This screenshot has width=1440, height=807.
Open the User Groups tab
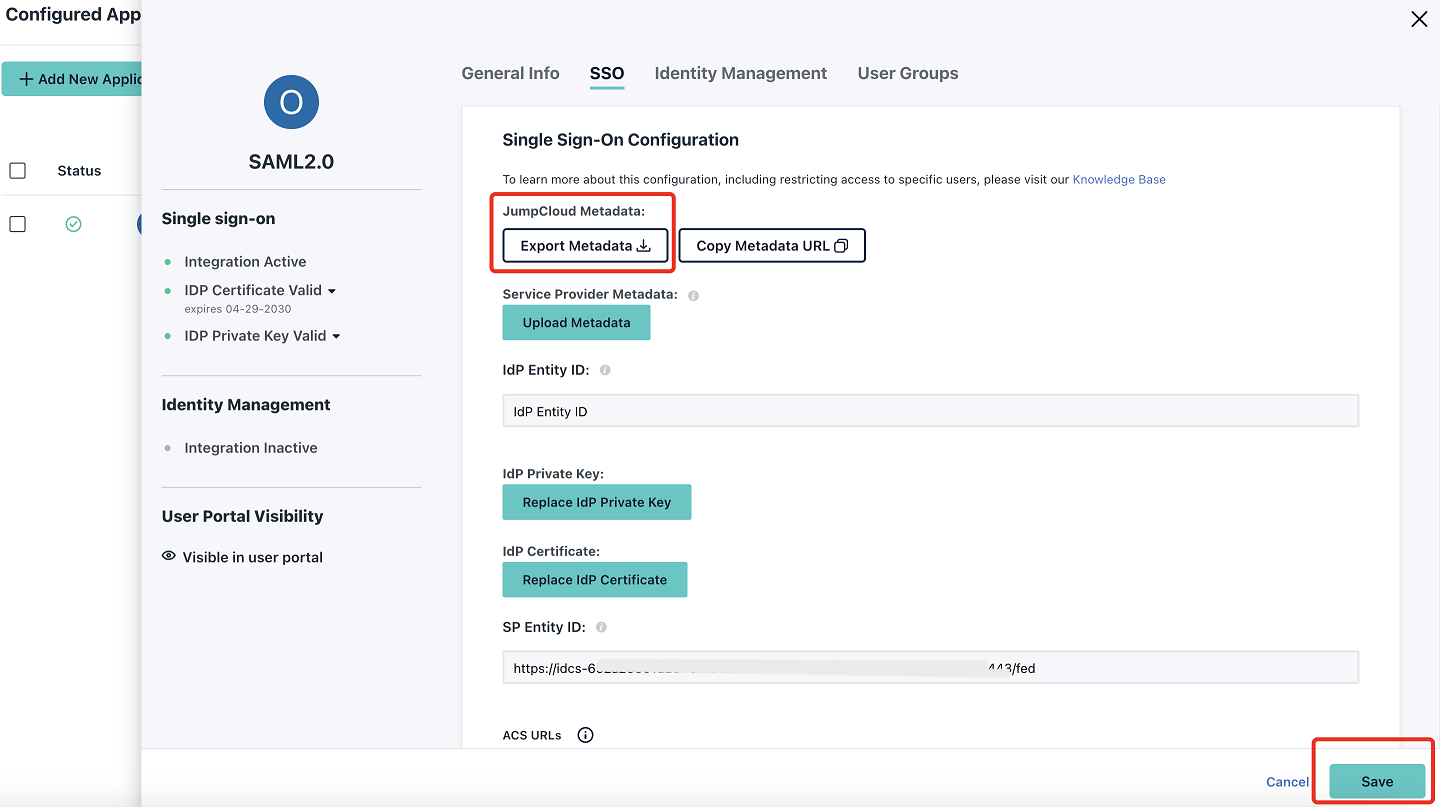(907, 73)
